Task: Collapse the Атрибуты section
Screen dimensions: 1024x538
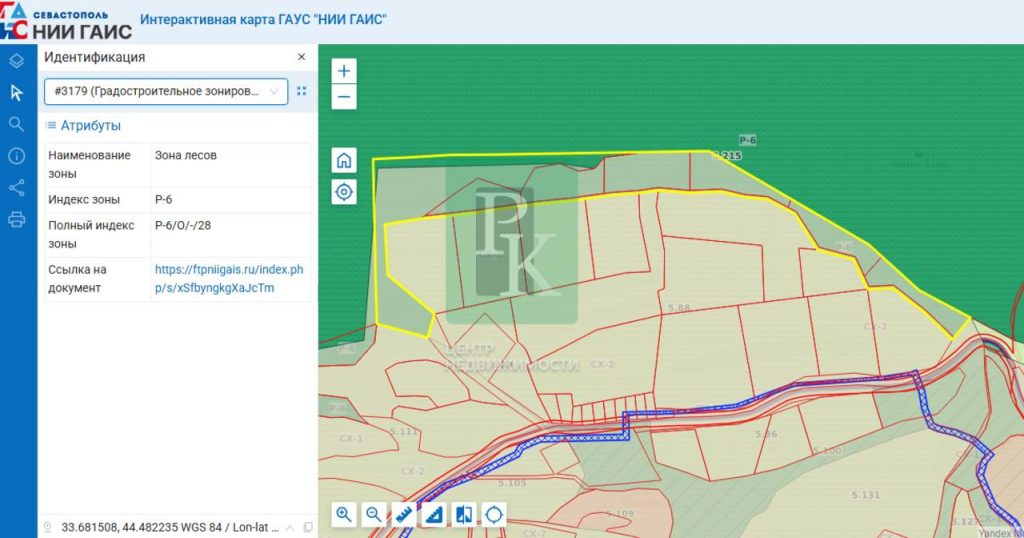Action: click(x=84, y=126)
